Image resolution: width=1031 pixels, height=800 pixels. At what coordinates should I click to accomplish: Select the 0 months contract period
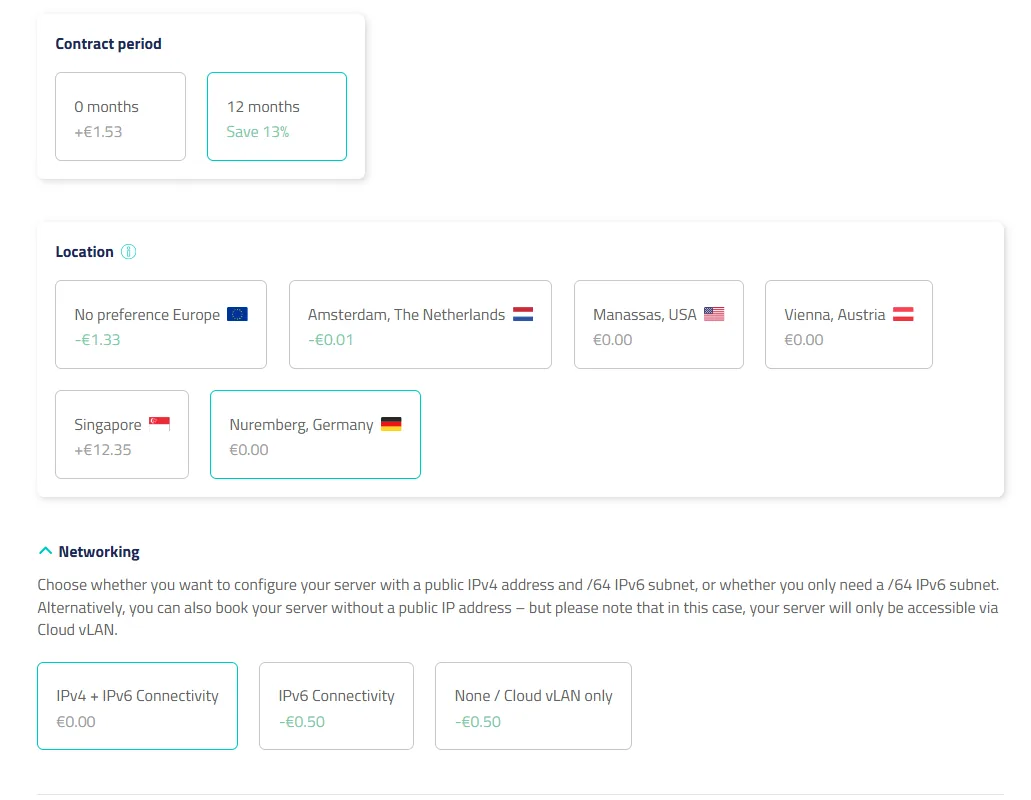click(120, 116)
